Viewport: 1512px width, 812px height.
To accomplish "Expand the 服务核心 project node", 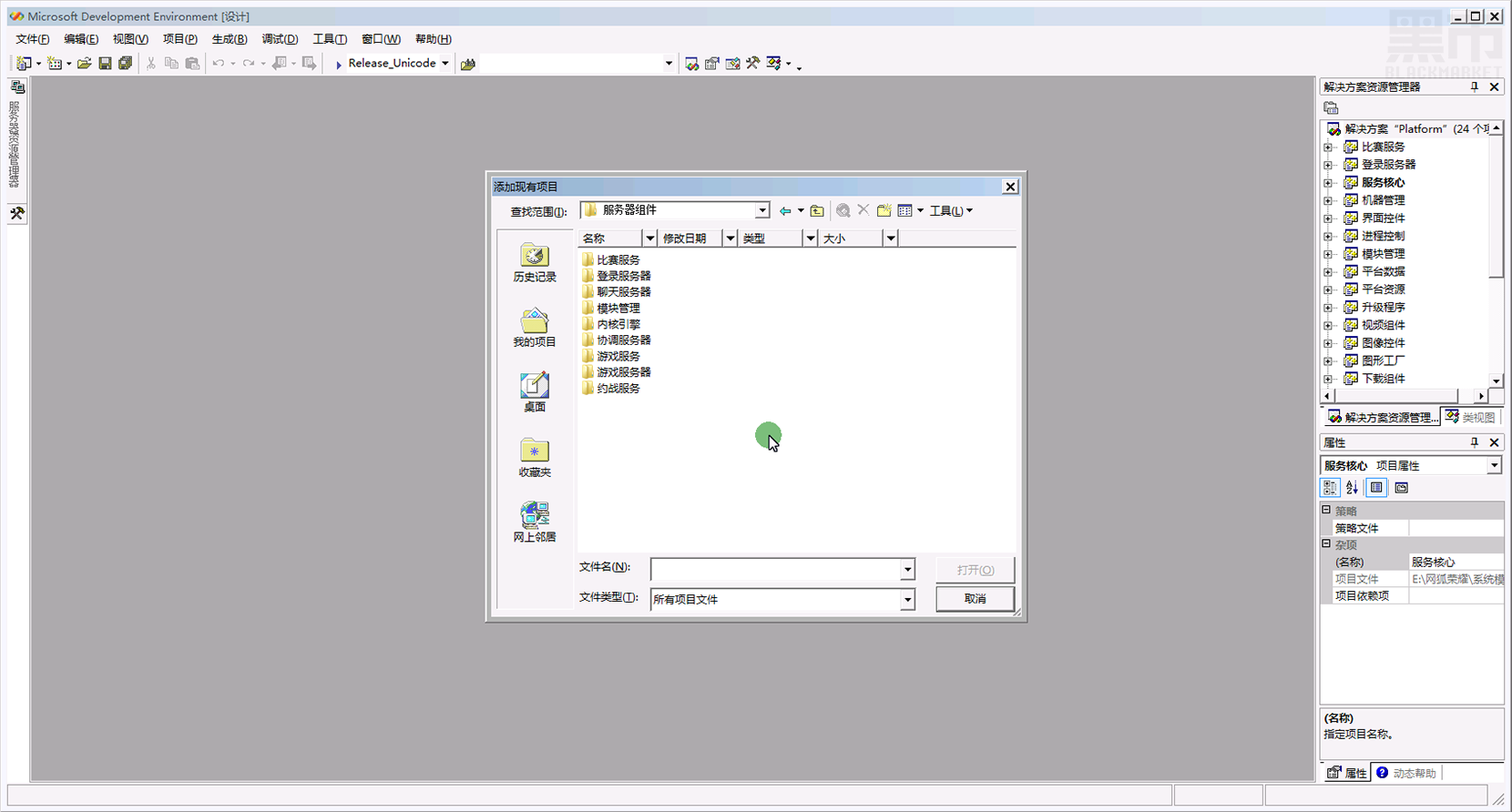I will [x=1328, y=182].
